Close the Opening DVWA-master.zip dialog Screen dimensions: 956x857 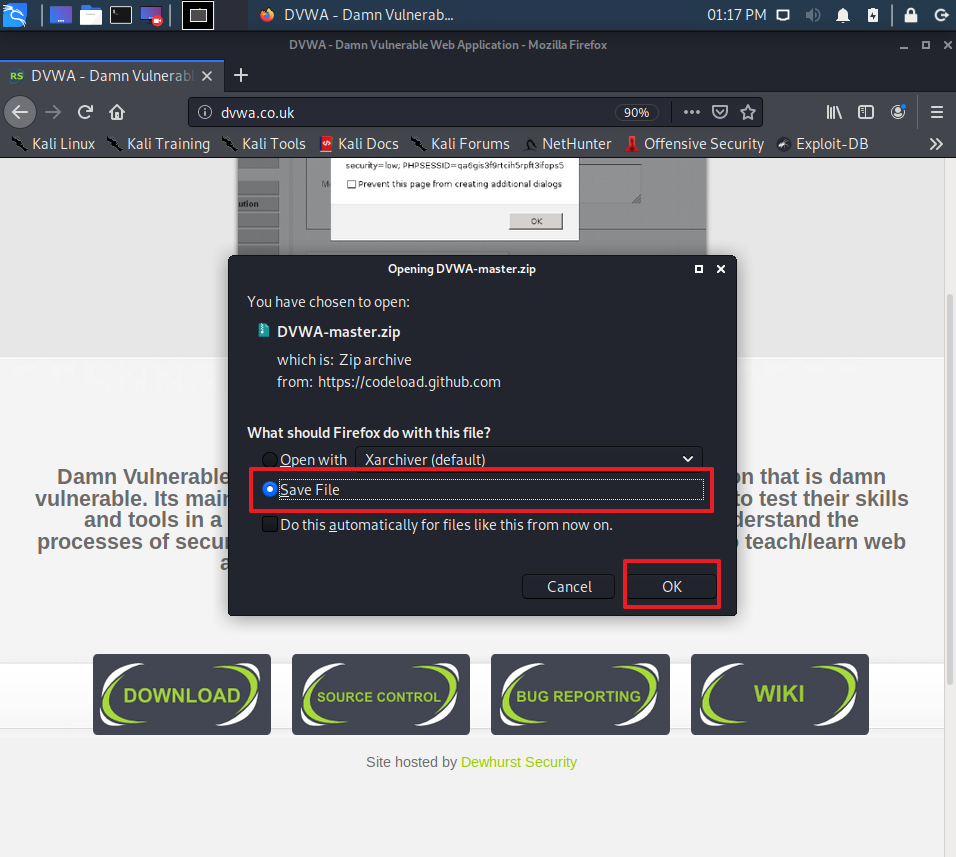click(x=721, y=269)
